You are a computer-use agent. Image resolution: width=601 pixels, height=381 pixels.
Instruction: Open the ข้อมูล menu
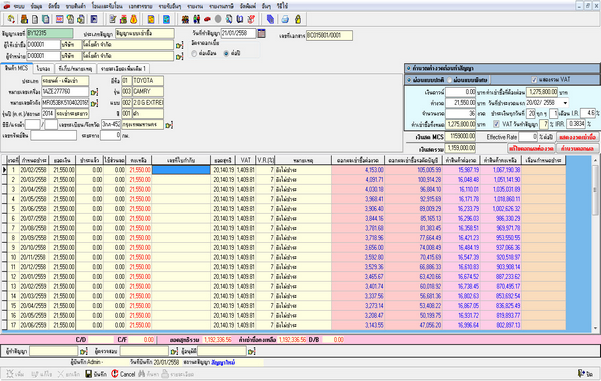[x=36, y=6]
